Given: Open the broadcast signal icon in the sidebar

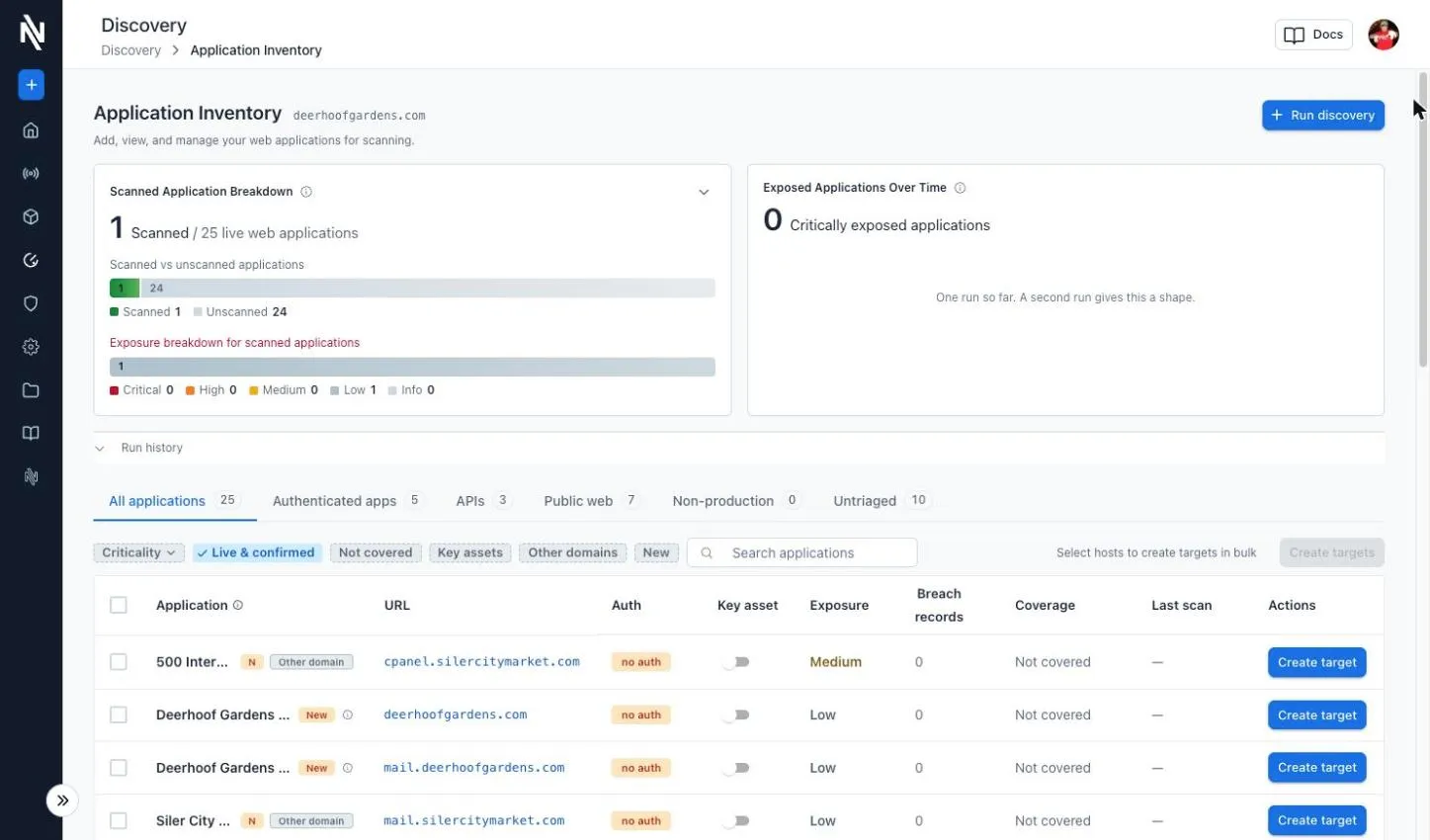Looking at the screenshot, I should 31,174.
